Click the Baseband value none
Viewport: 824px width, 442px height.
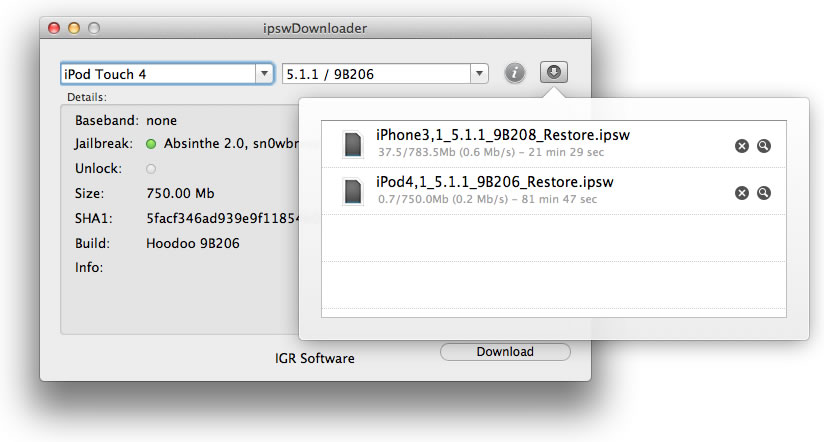click(161, 121)
